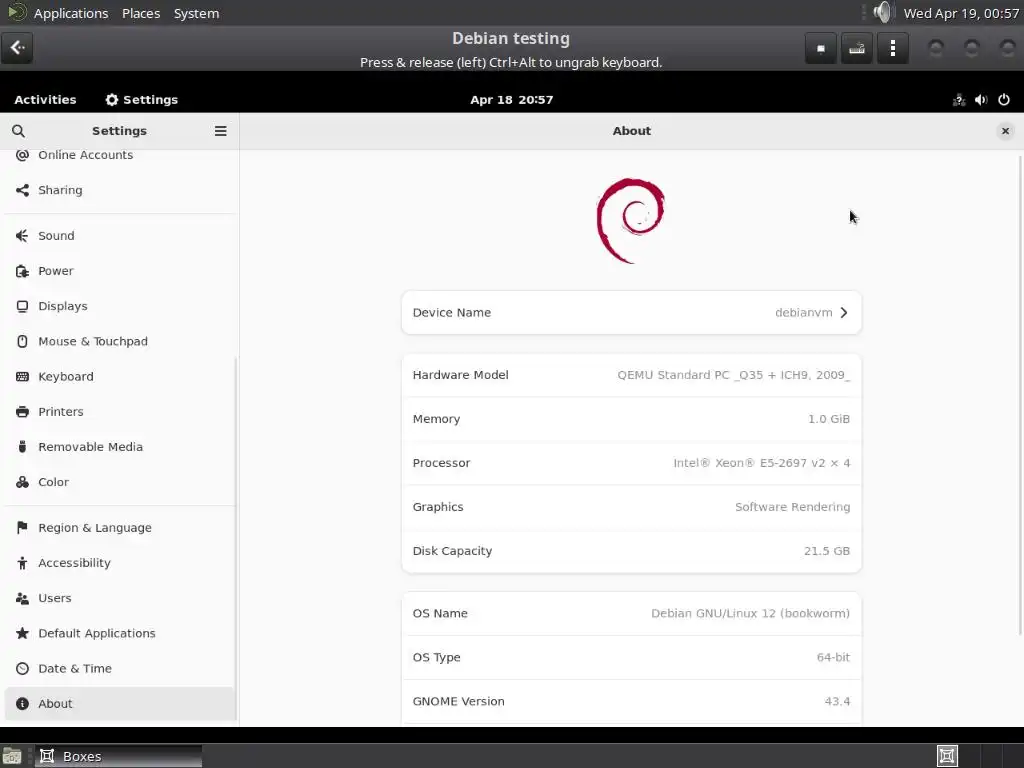Click the Keyboard icon in sidebar
This screenshot has height=768, width=1024.
click(x=22, y=377)
